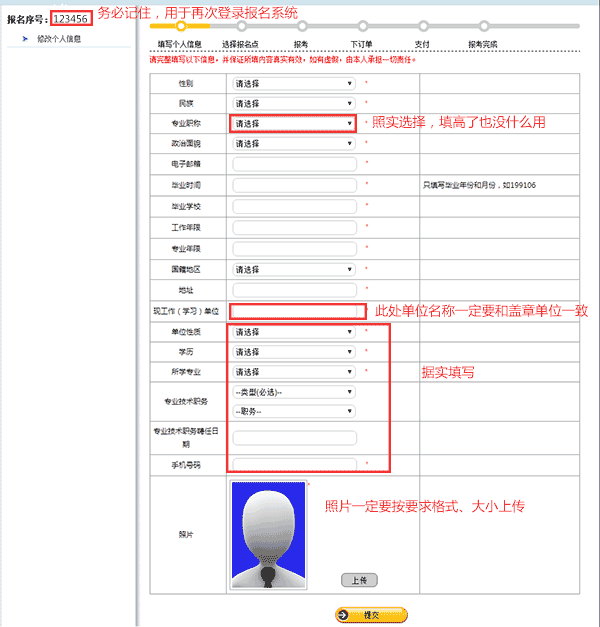Click the 修改个人信息 link in sidebar

[x=58, y=39]
